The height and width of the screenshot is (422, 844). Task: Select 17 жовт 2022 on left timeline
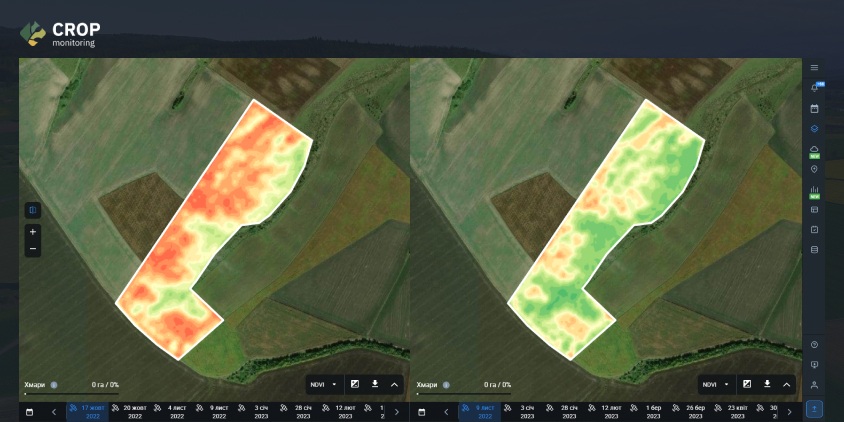pos(88,412)
